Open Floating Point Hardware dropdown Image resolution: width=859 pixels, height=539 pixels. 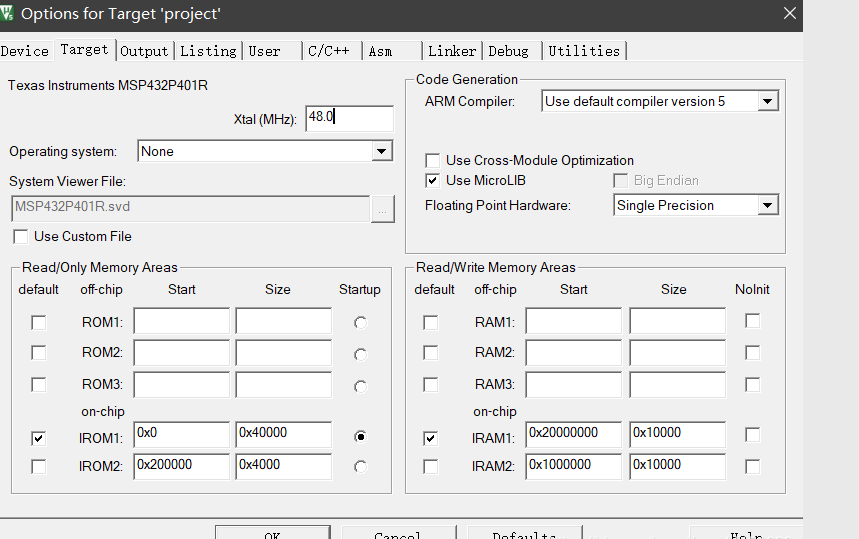pyautogui.click(x=768, y=205)
